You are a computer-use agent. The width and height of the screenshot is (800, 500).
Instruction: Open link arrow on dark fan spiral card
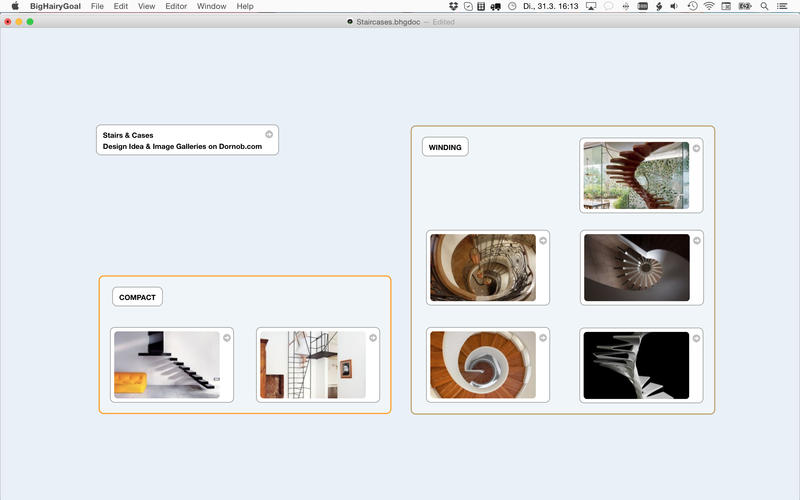click(697, 241)
